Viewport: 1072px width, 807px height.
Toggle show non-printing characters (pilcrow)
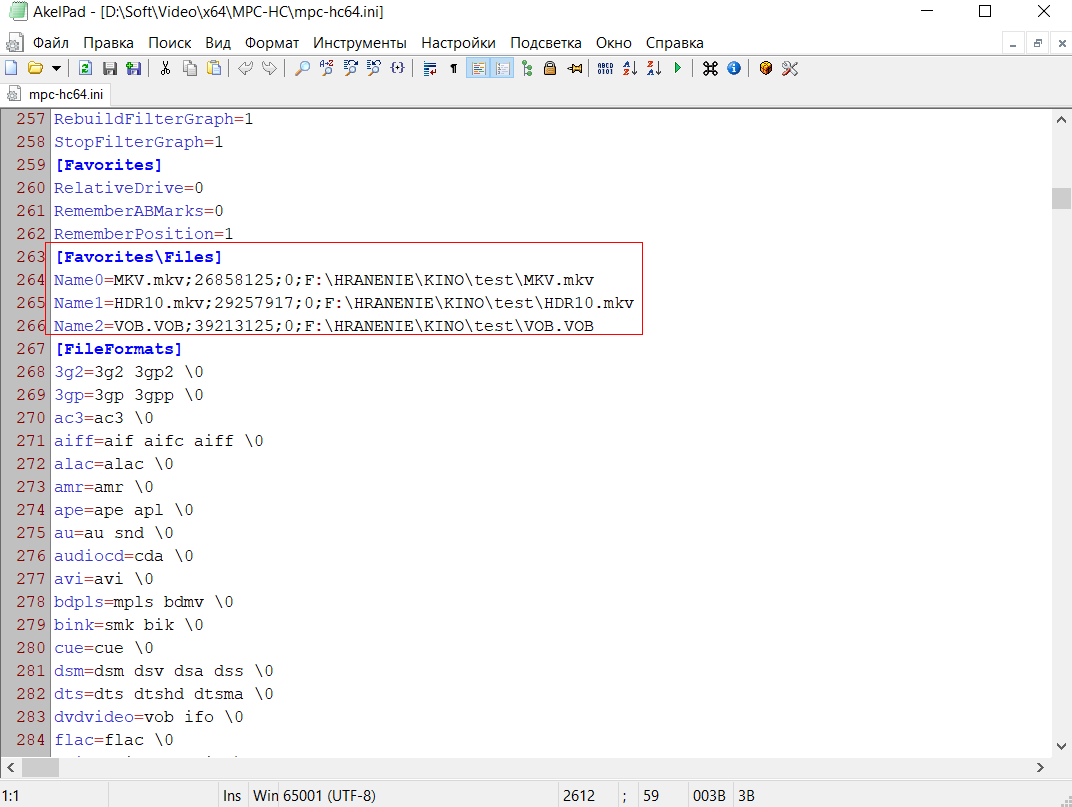pyautogui.click(x=454, y=68)
